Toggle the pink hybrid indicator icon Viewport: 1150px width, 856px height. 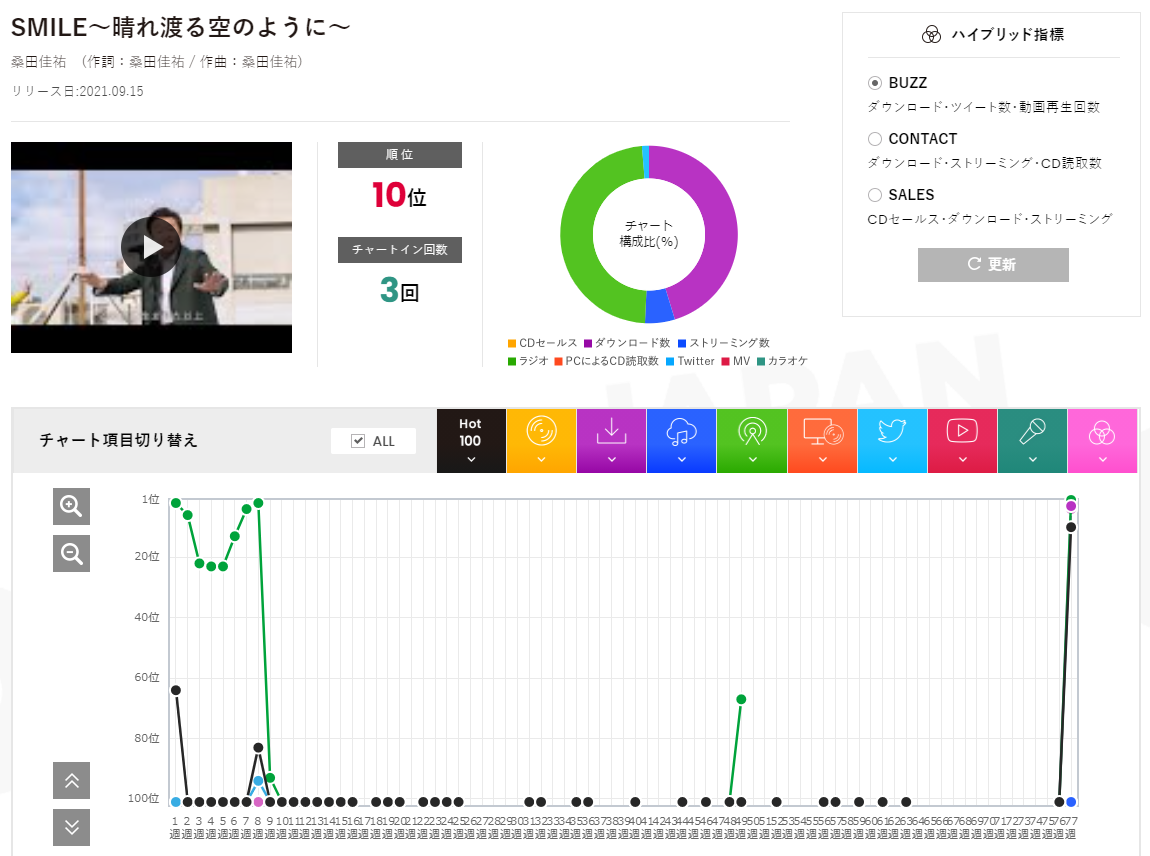pyautogui.click(x=1102, y=433)
